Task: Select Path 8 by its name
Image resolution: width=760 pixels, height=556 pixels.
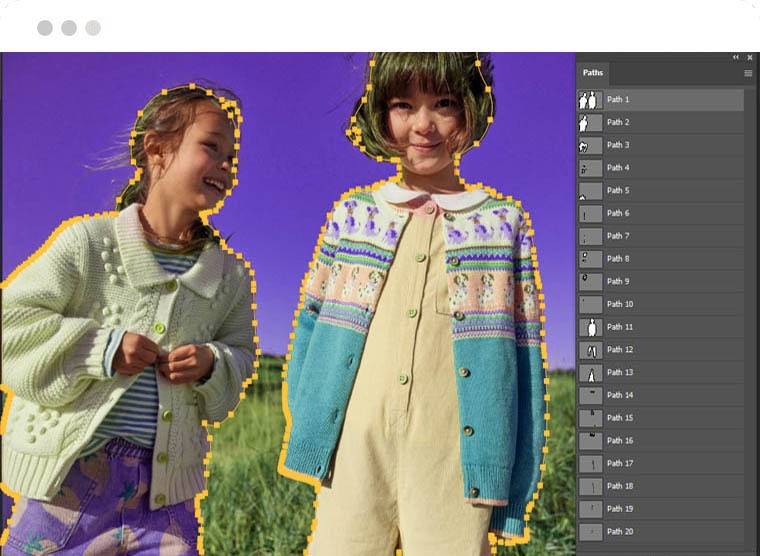Action: (x=619, y=259)
